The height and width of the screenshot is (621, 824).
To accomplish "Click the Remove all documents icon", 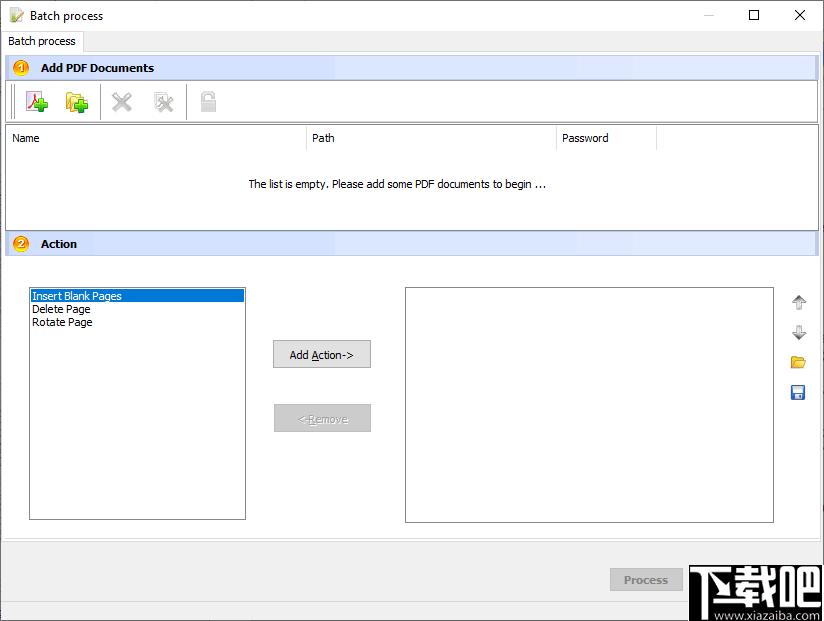I will pos(163,102).
